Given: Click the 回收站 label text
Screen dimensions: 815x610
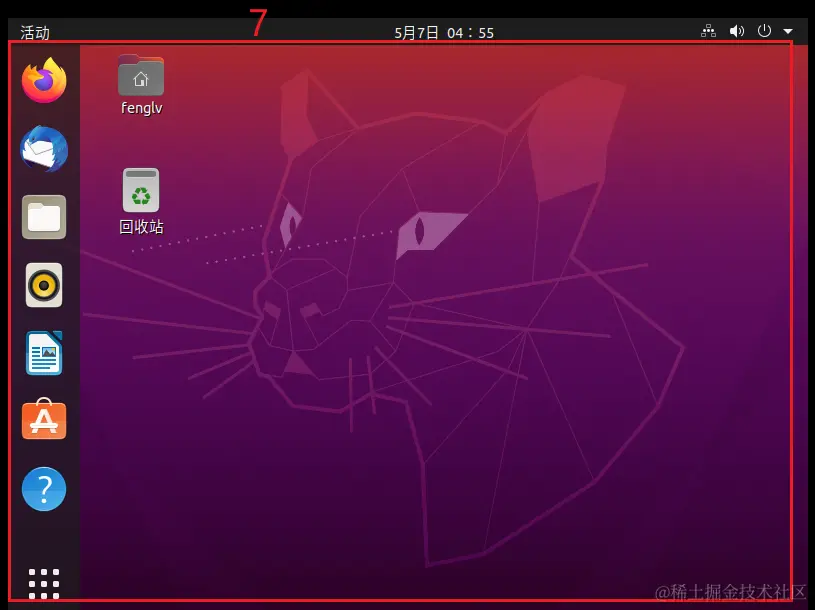Looking at the screenshot, I should [141, 227].
